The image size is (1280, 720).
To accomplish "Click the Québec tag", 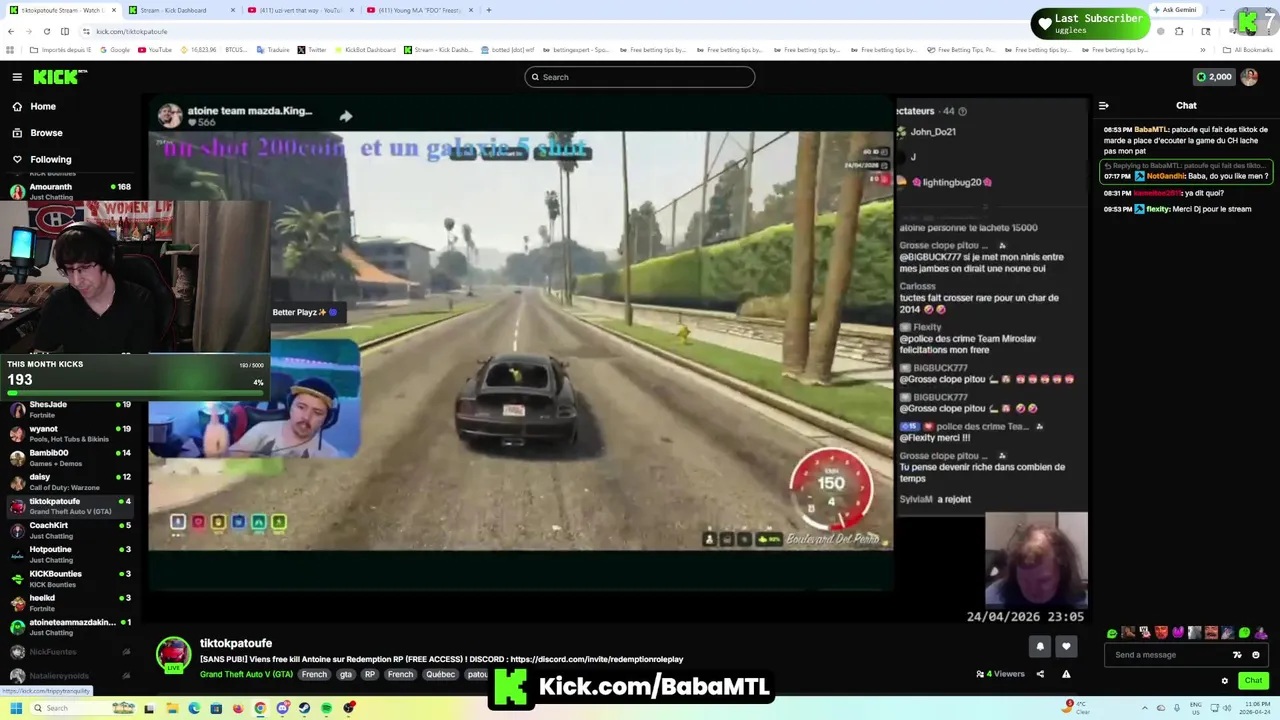I will click(440, 674).
